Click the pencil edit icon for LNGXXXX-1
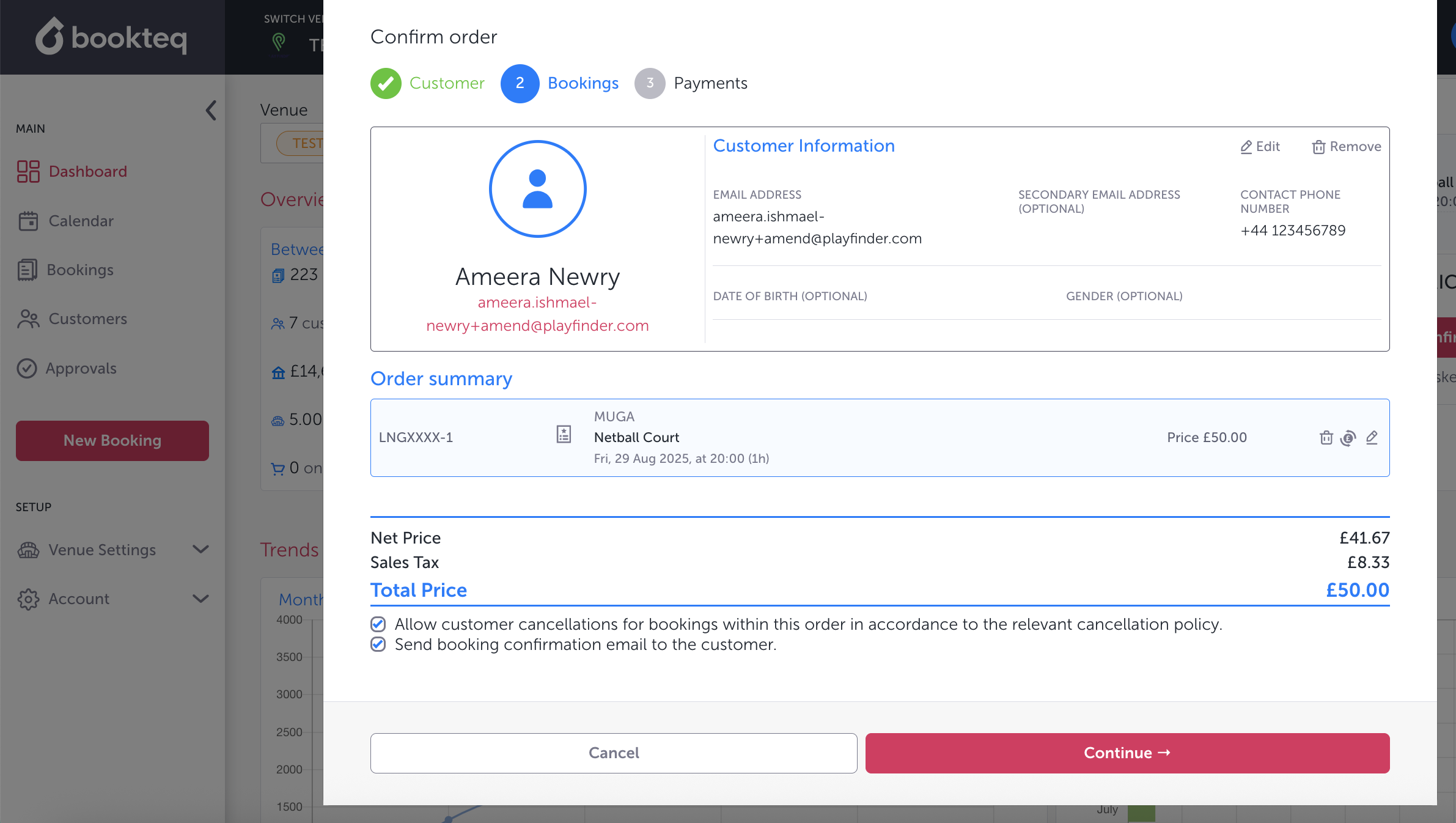The image size is (1456, 823). click(x=1372, y=438)
